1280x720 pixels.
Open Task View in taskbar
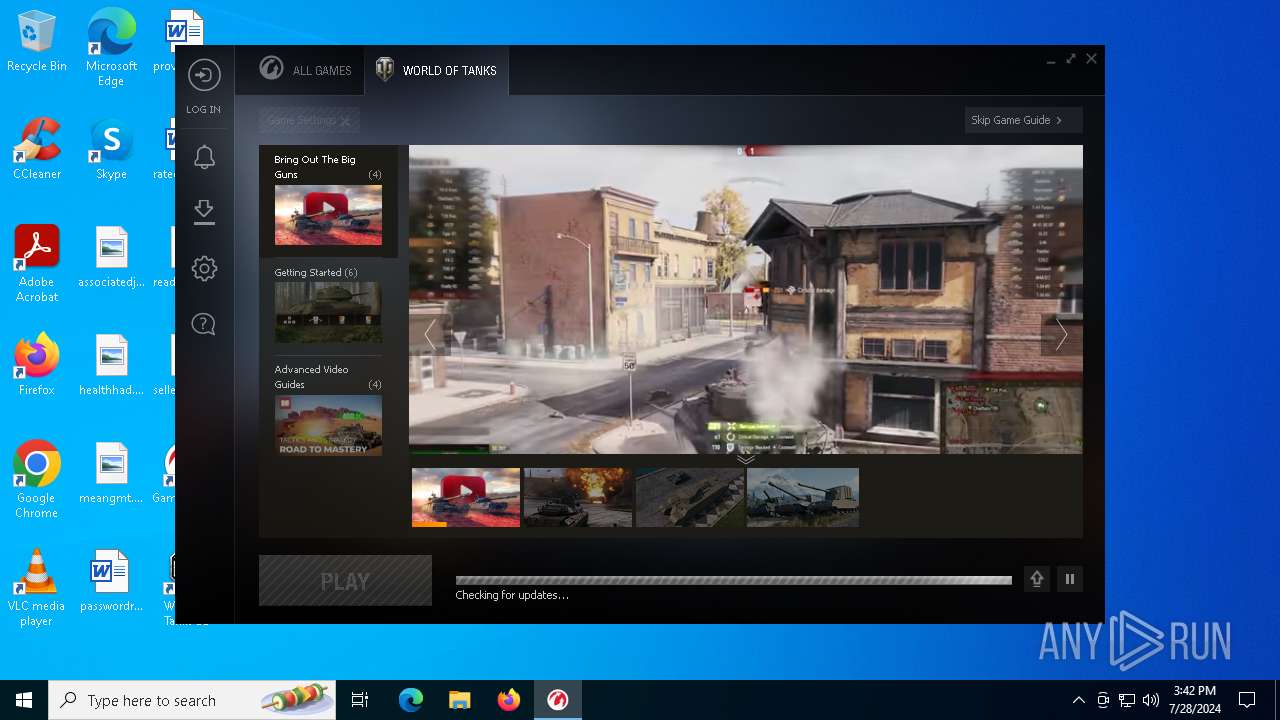coord(360,700)
